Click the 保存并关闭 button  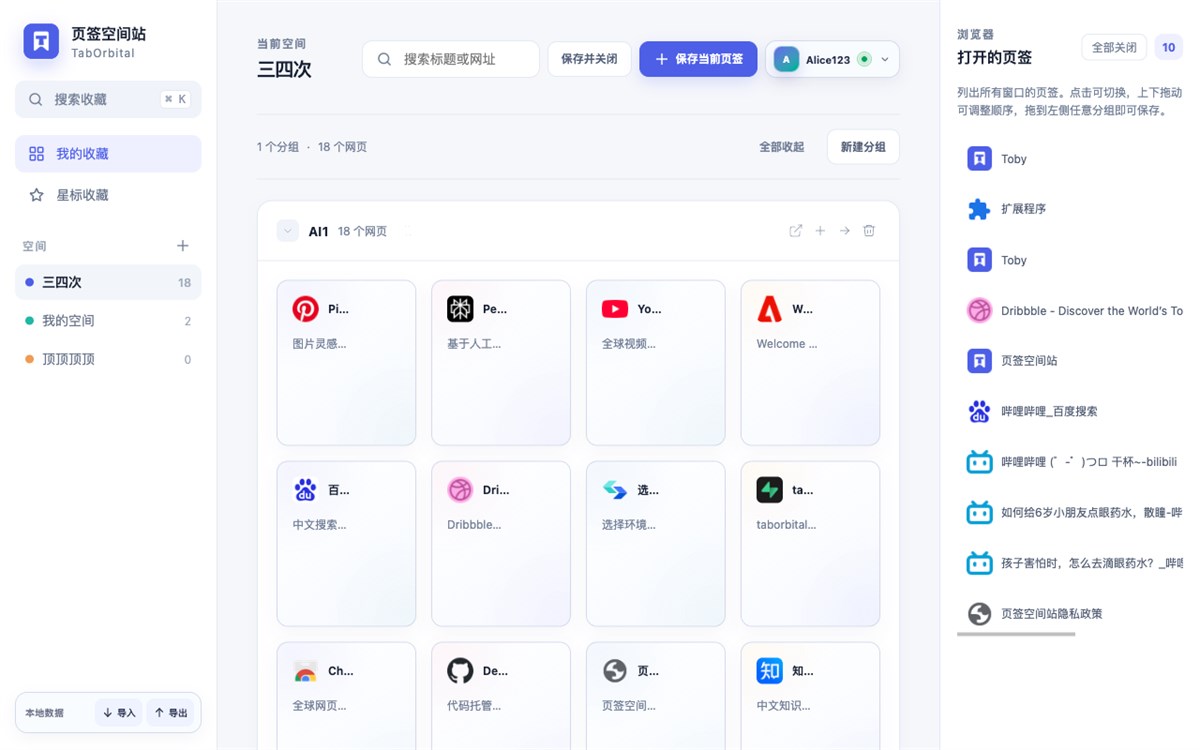[589, 59]
